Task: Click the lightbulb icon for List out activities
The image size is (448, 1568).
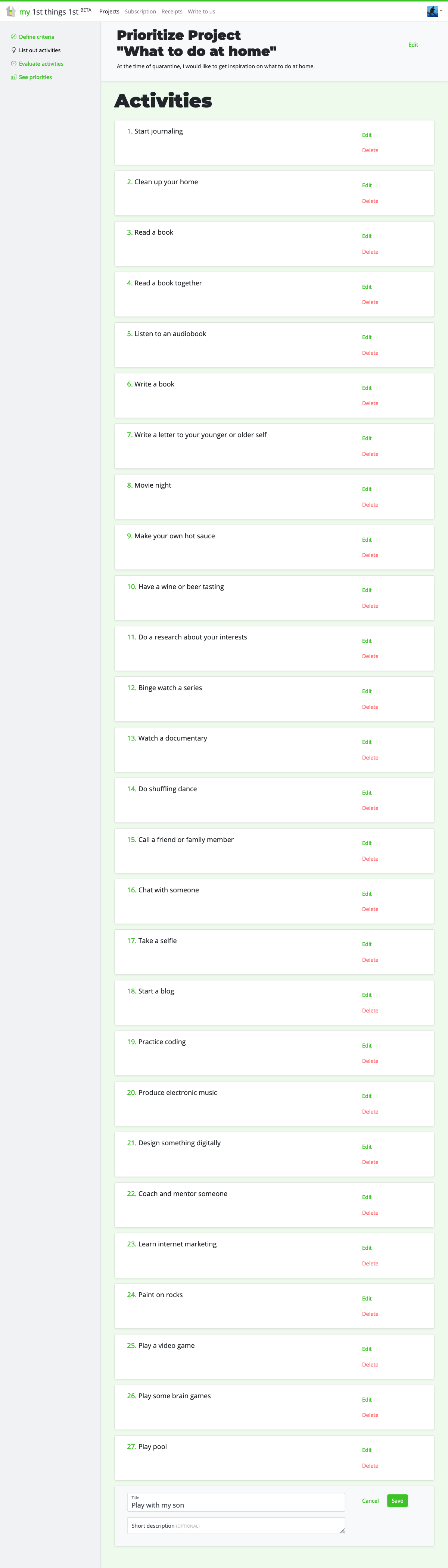Action: (13, 50)
